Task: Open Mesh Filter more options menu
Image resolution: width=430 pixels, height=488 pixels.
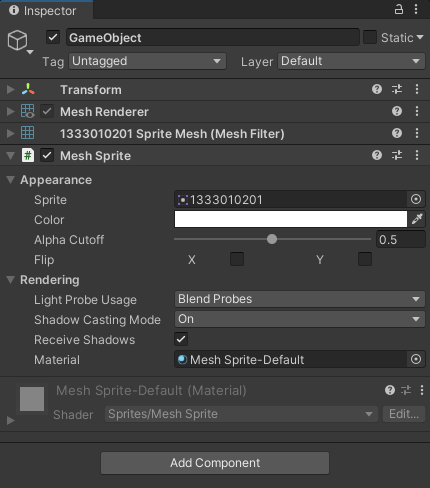Action: point(417,133)
